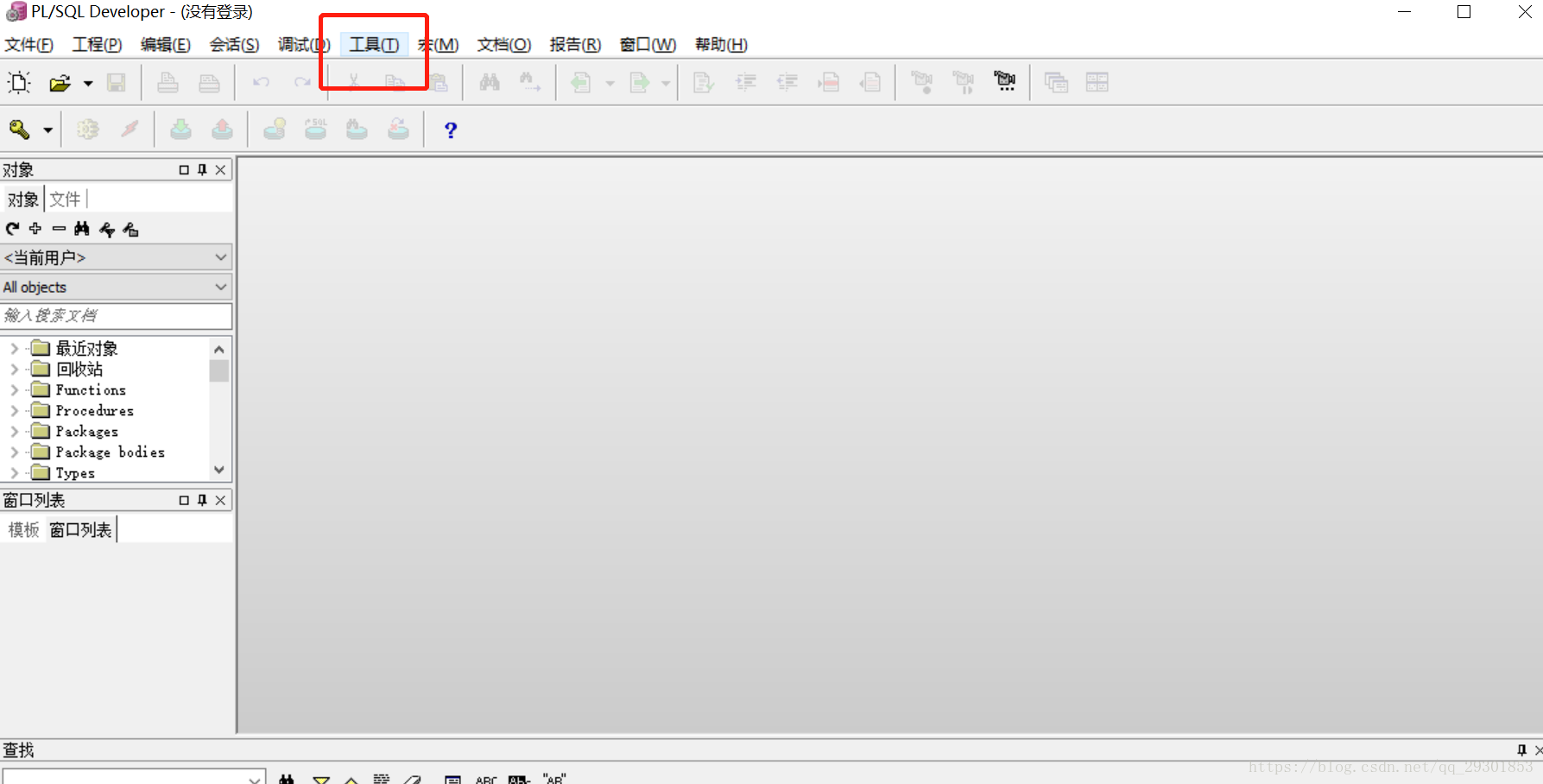Expand the 回收站 folder

pos(14,370)
